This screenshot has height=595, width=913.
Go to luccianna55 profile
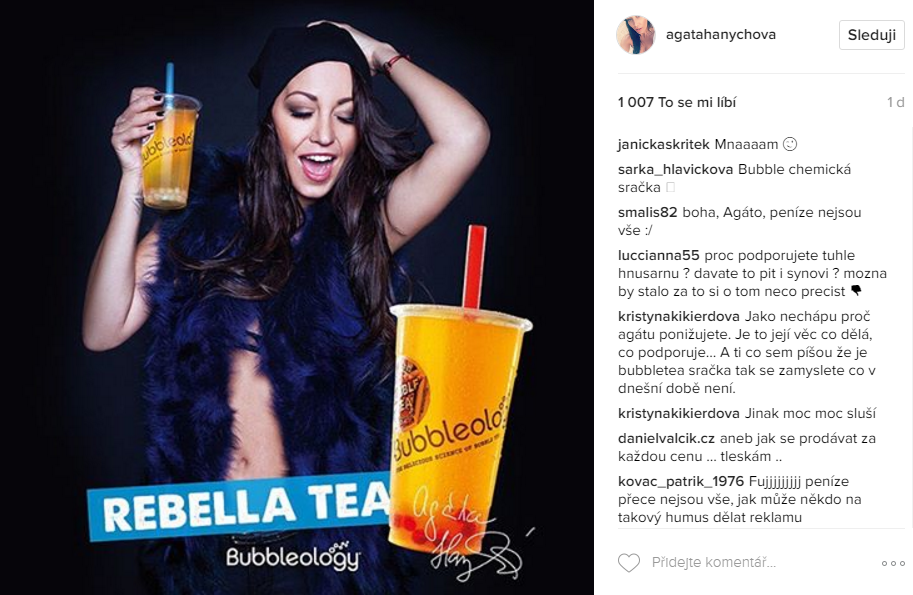click(x=659, y=256)
